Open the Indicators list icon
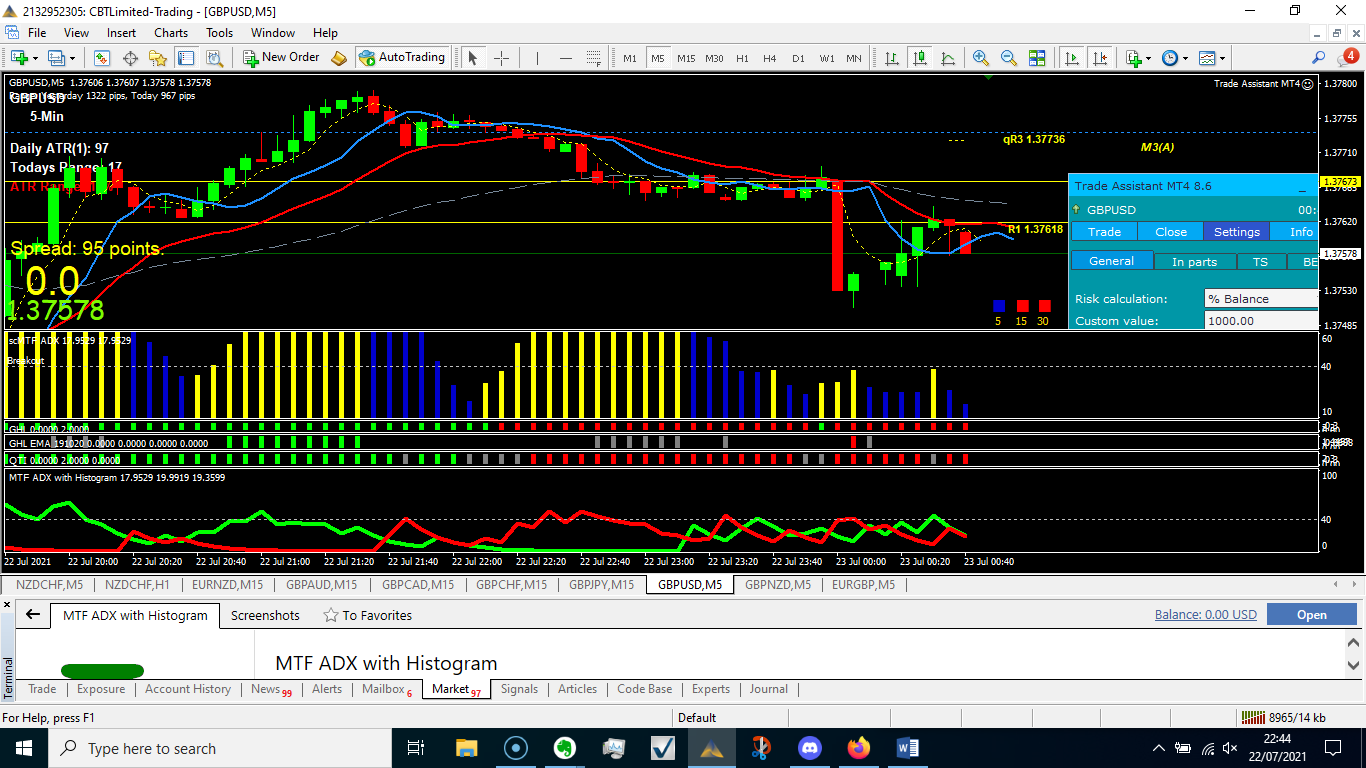1366x768 pixels. [1133, 58]
